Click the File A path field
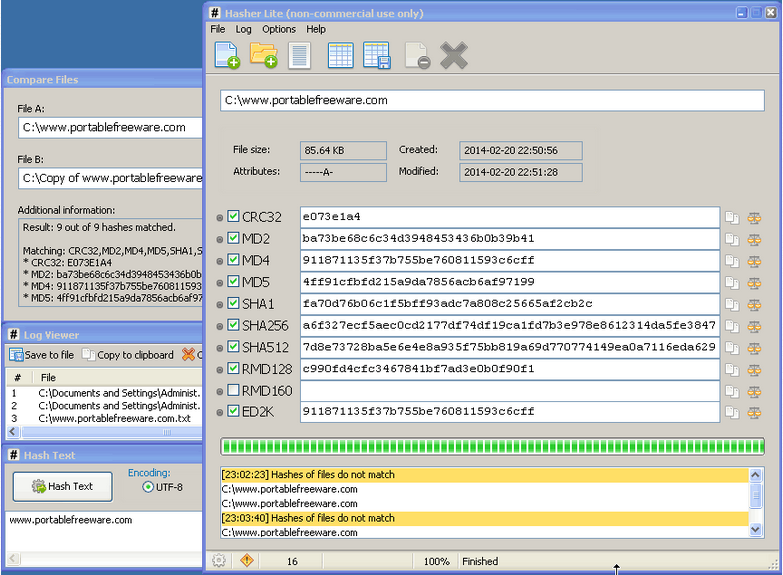 click(110, 128)
